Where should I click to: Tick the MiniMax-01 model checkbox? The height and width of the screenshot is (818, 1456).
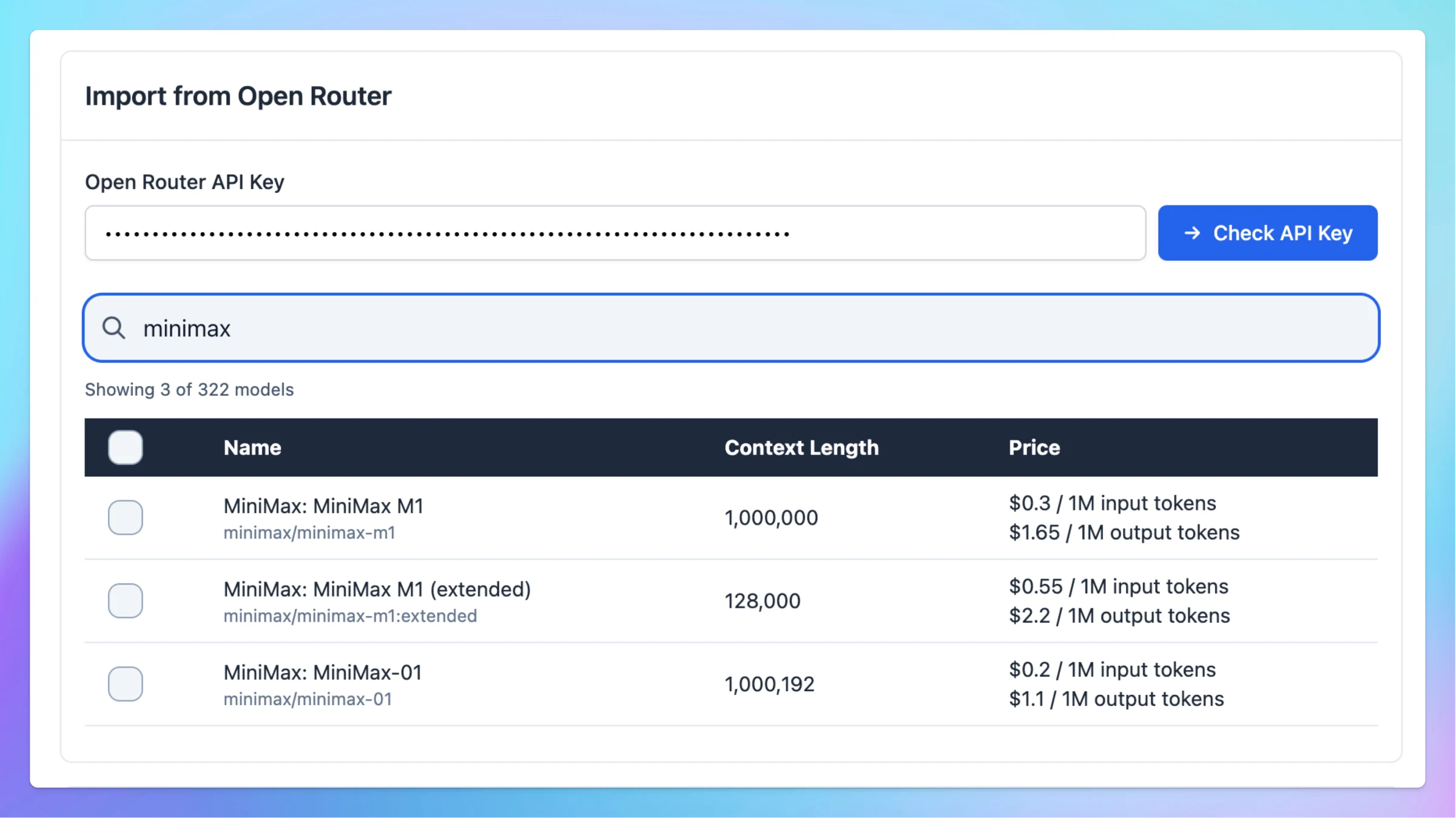pyautogui.click(x=126, y=684)
